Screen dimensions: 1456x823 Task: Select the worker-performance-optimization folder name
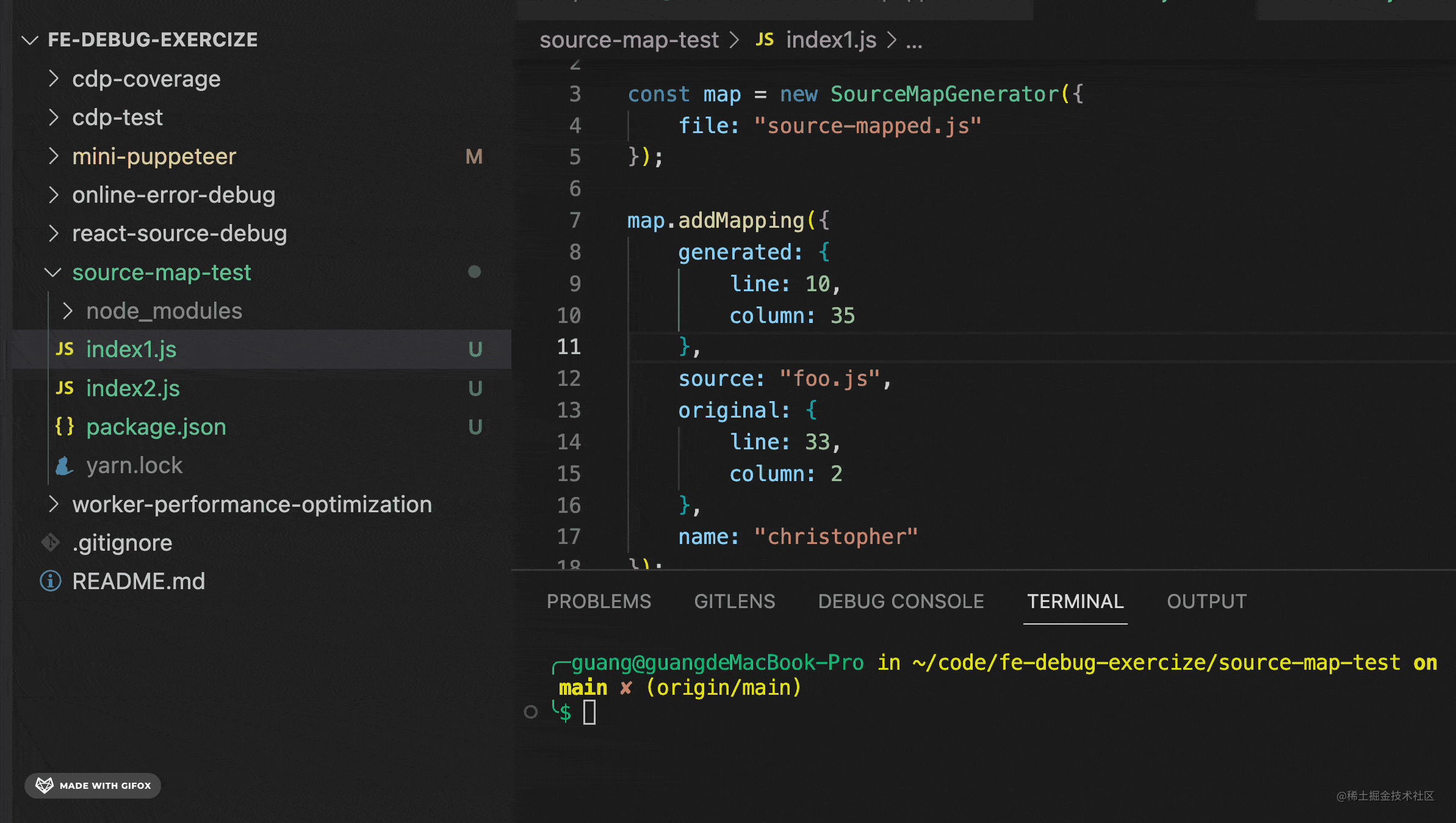coord(252,504)
